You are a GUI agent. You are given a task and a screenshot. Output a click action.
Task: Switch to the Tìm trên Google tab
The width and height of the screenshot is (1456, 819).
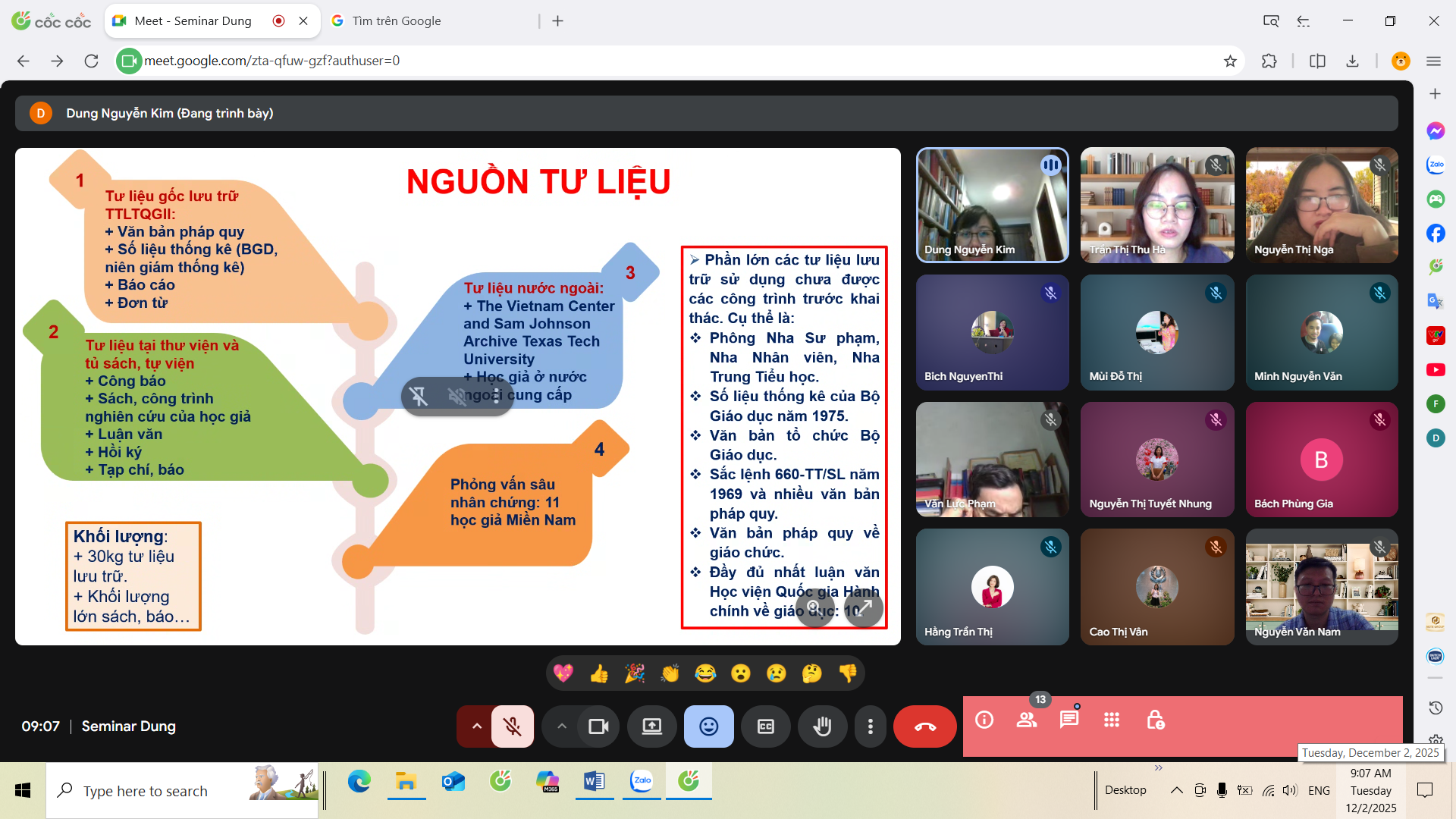[x=397, y=21]
